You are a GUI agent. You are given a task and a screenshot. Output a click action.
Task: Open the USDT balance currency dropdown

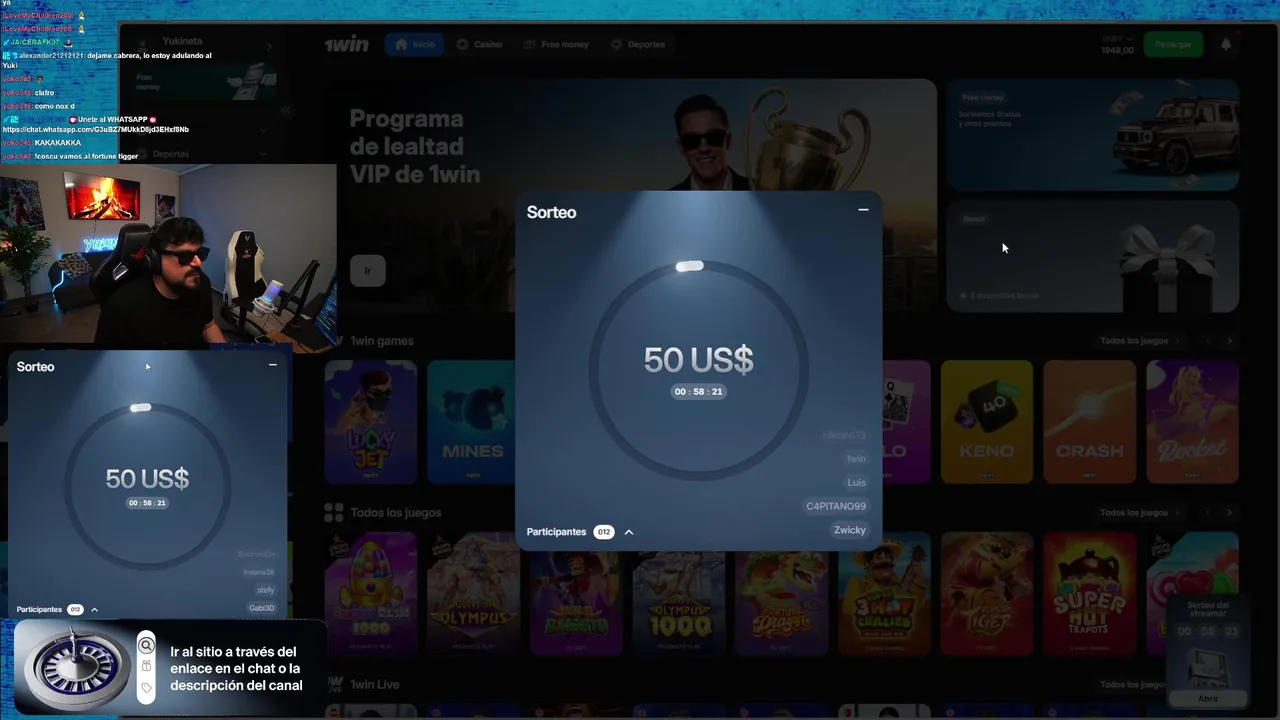(1118, 44)
